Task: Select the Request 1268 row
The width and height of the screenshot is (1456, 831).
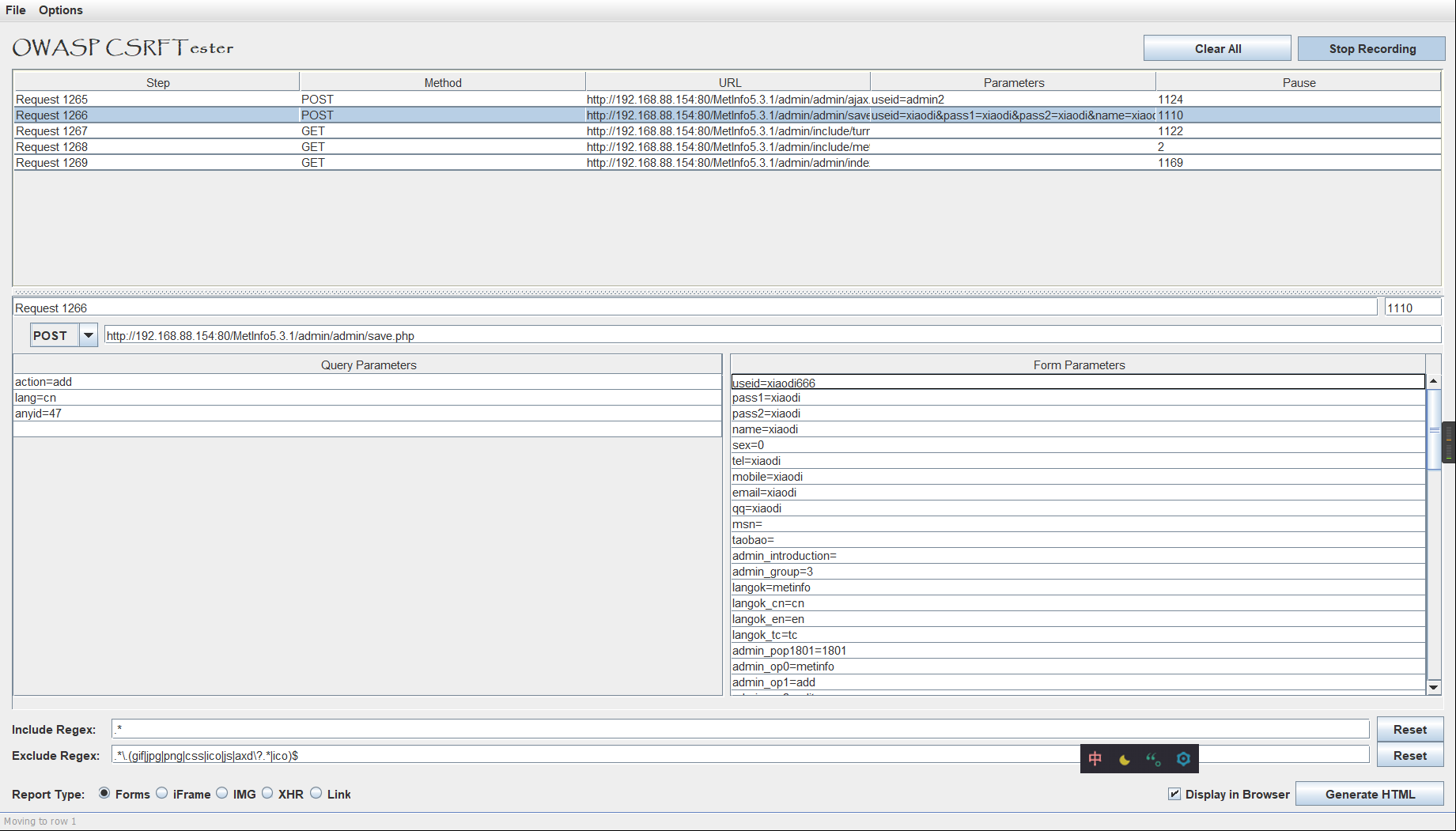Action: point(727,147)
